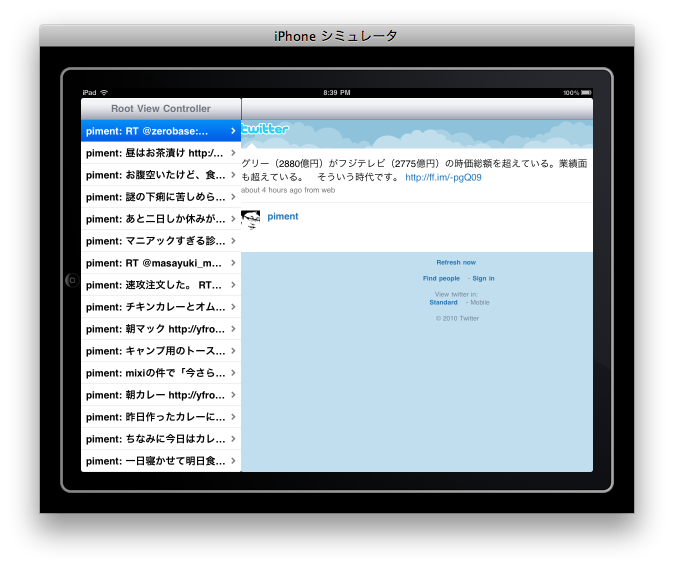The height and width of the screenshot is (568, 674).
Task: Select row 'piment: 朝カレー http://yfro...'
Action: pyautogui.click(x=161, y=395)
